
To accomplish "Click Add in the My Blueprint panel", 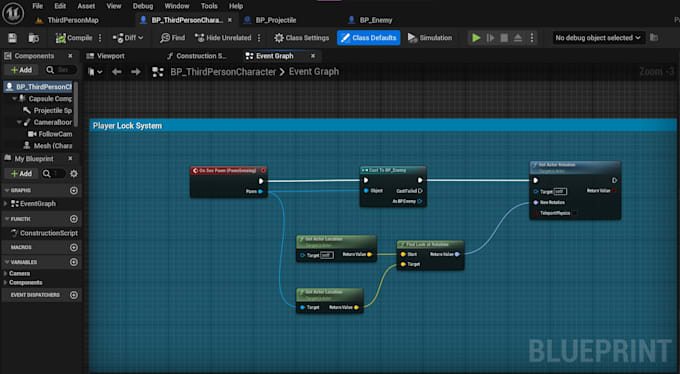I will (x=22, y=174).
